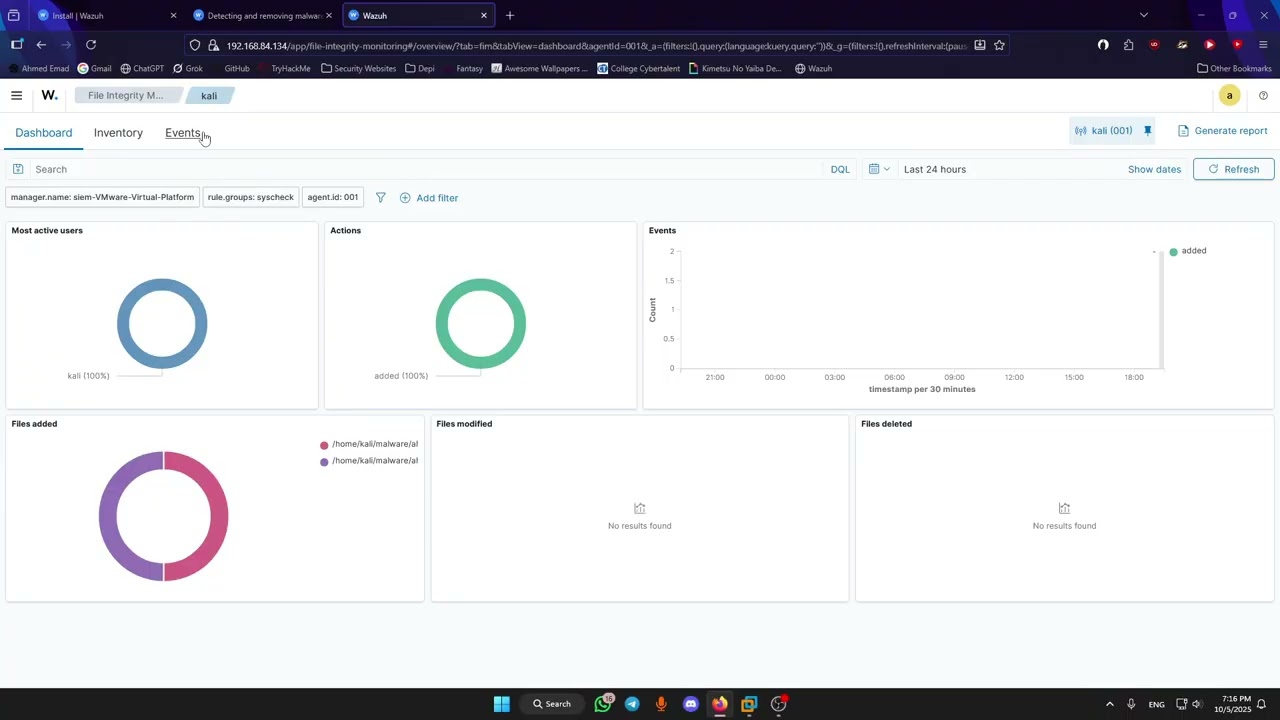Image resolution: width=1280 pixels, height=720 pixels.
Task: Open Firefox View in the tab strip
Action: pos(13,15)
